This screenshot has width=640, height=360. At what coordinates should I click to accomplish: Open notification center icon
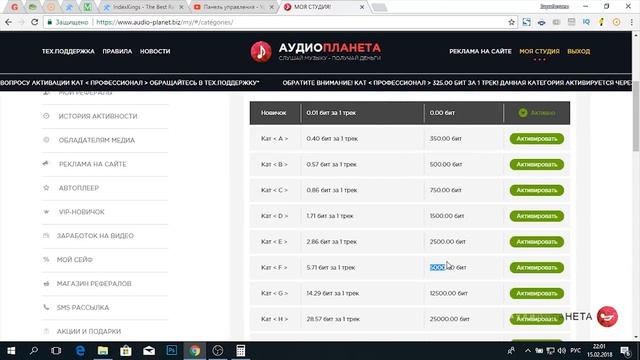click(x=625, y=351)
